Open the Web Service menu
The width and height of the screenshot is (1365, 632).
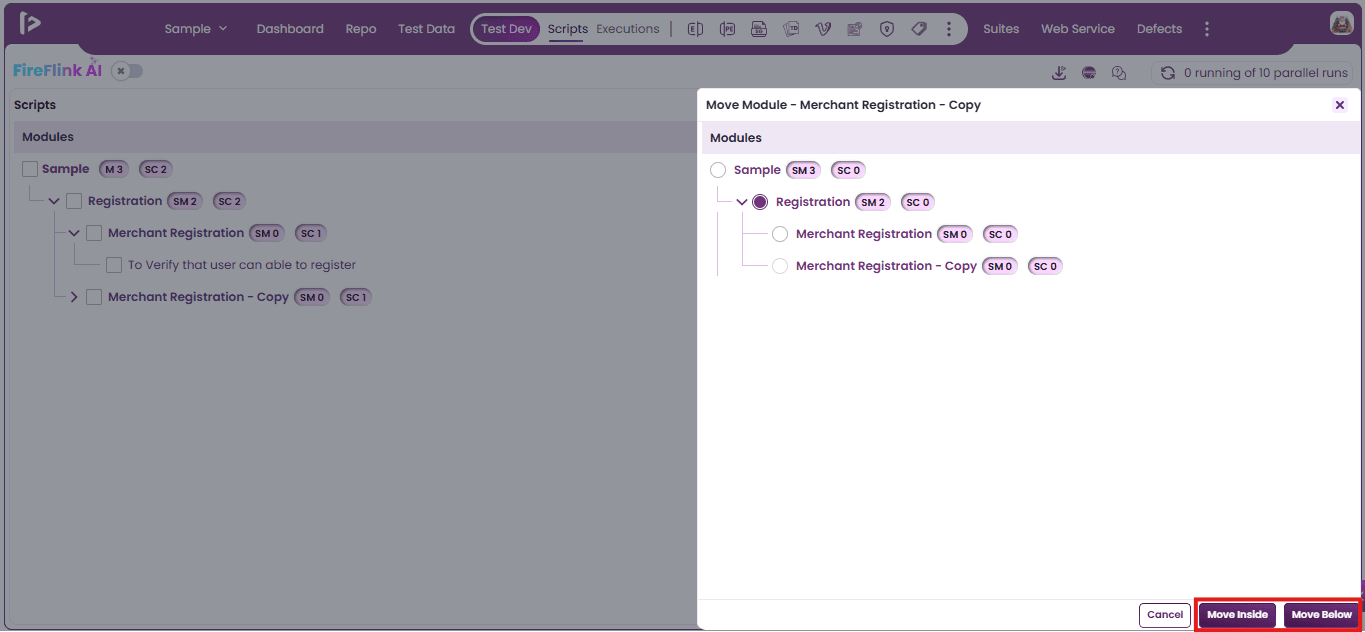click(1078, 29)
